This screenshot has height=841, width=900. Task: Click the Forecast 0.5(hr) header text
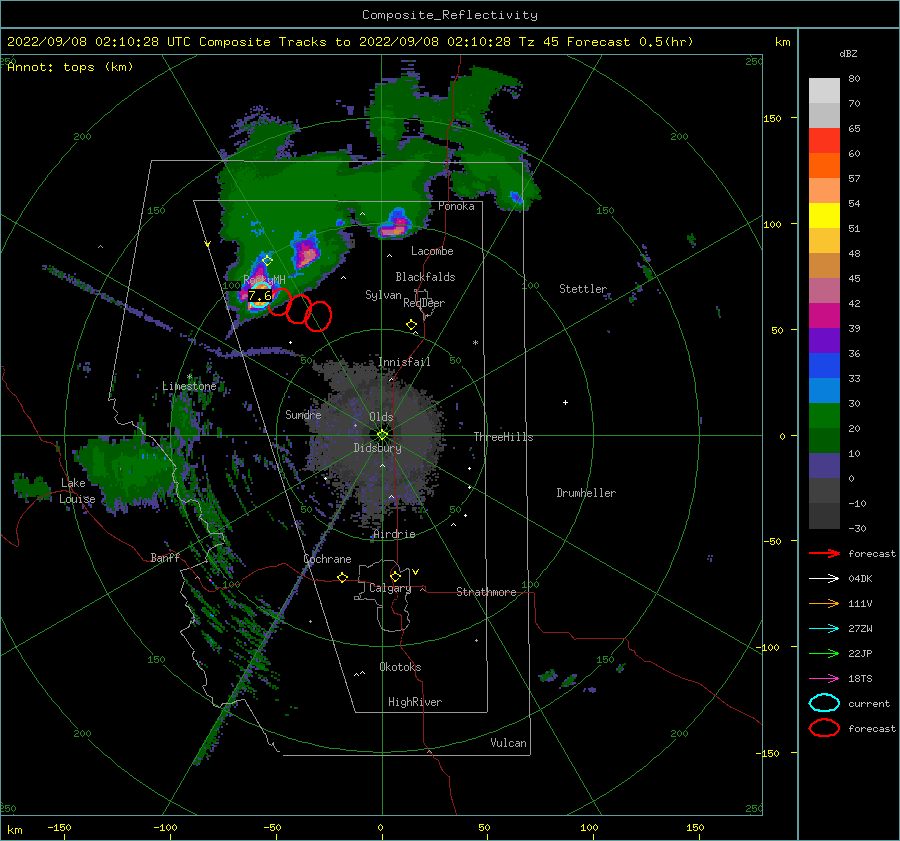(630, 41)
